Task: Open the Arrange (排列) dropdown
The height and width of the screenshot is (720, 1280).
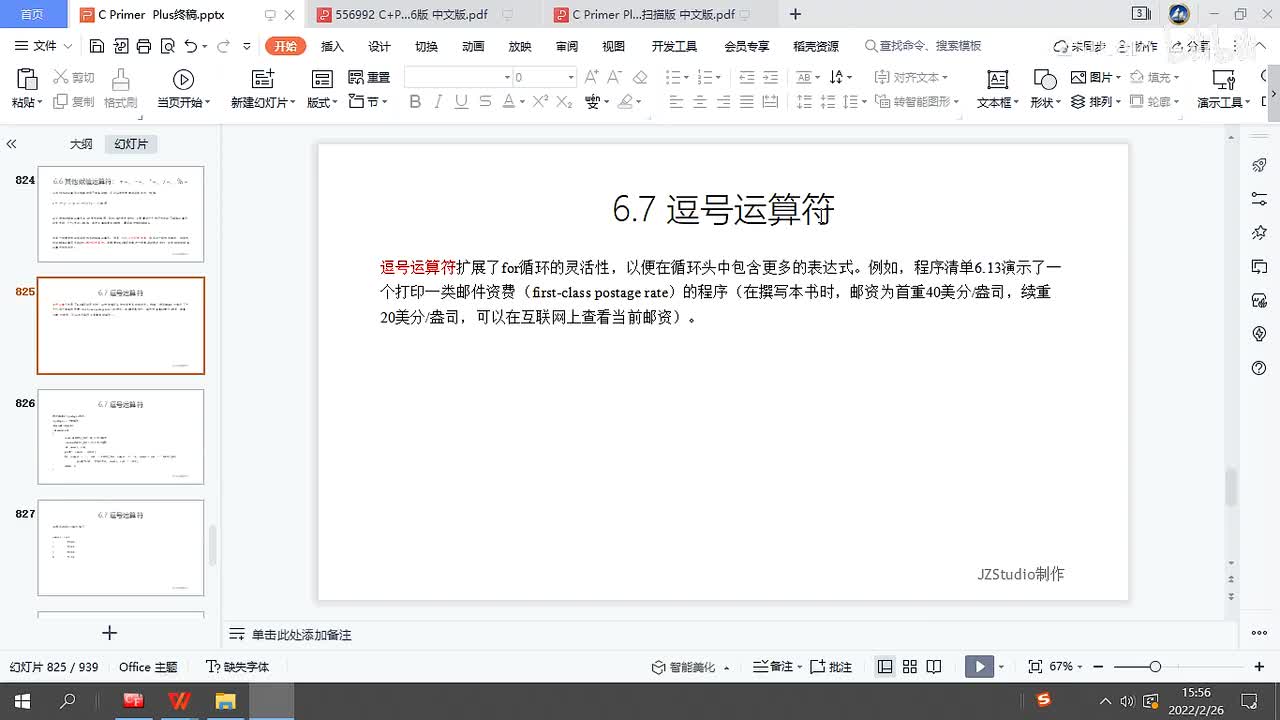Action: (x=1095, y=102)
